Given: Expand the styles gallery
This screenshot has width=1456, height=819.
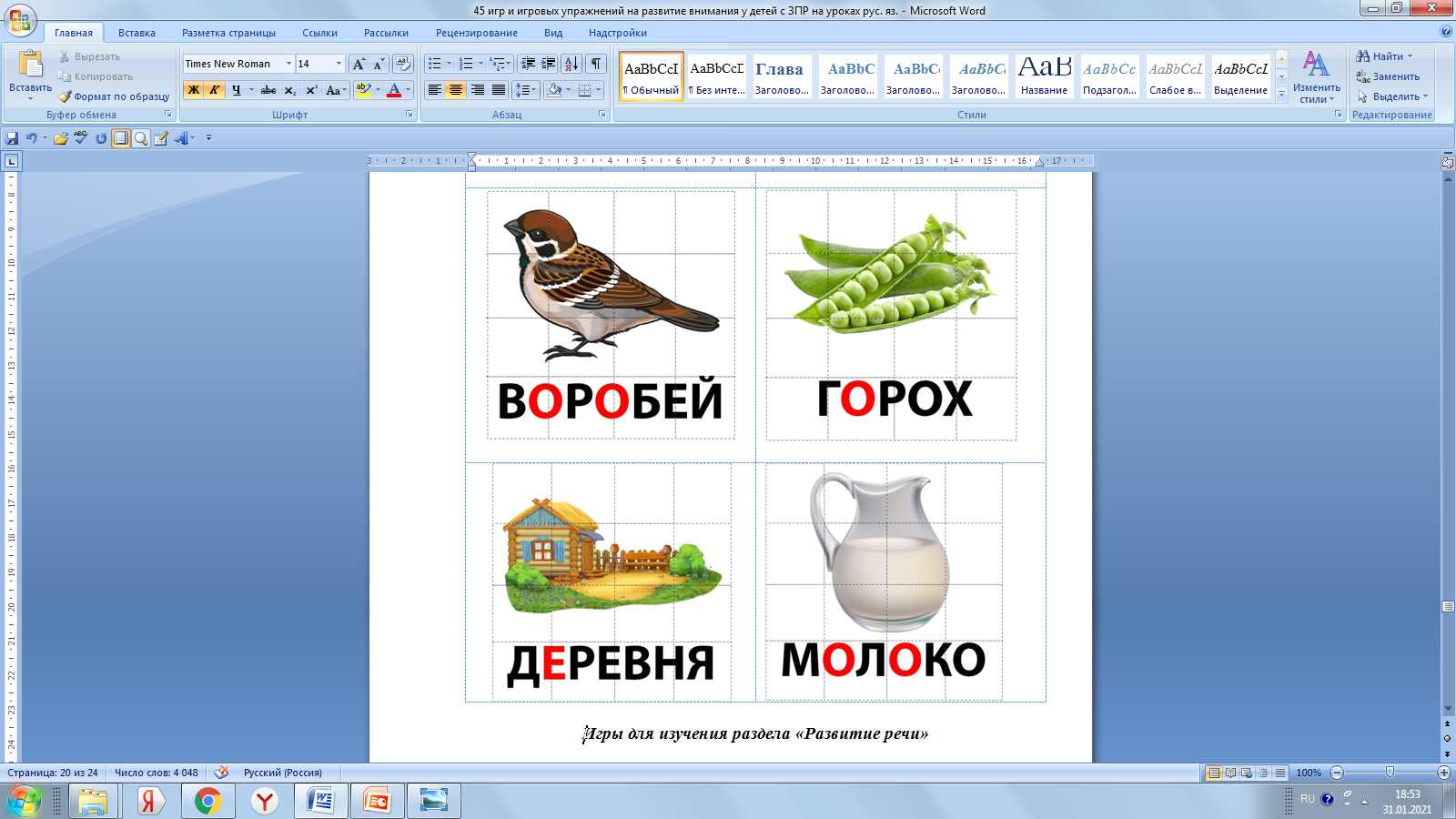Looking at the screenshot, I should click(1281, 94).
